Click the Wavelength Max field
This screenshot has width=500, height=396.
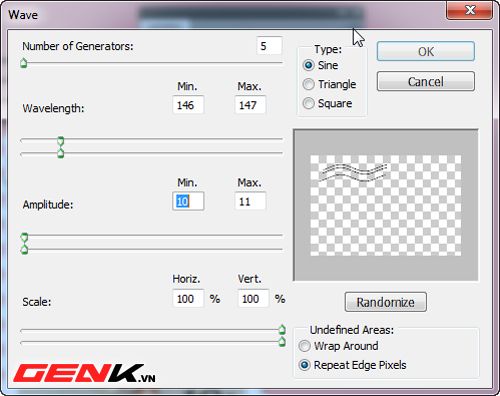point(250,105)
